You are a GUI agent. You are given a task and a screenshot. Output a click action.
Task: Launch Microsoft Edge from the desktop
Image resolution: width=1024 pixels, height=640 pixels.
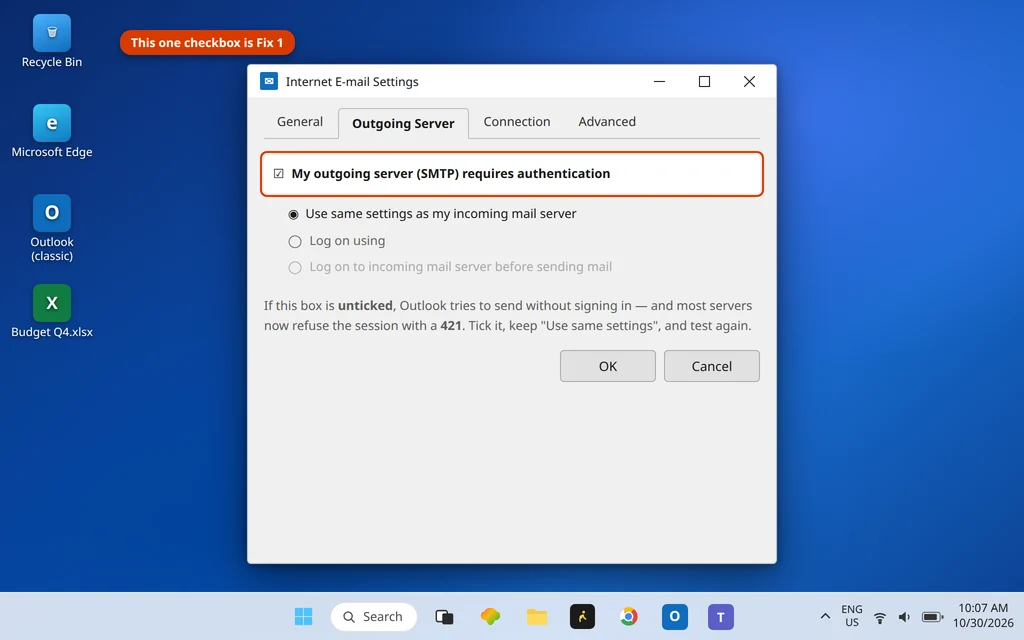52,131
